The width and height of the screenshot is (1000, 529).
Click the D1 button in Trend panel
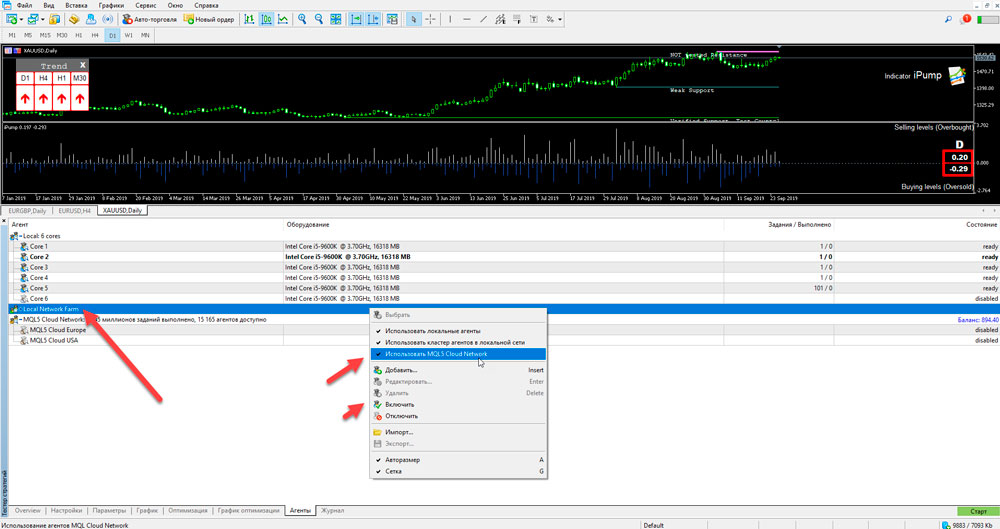click(x=25, y=78)
